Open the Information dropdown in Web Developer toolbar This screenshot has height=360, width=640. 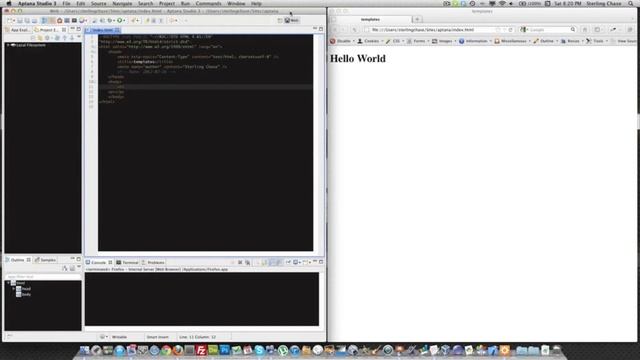[x=475, y=41]
